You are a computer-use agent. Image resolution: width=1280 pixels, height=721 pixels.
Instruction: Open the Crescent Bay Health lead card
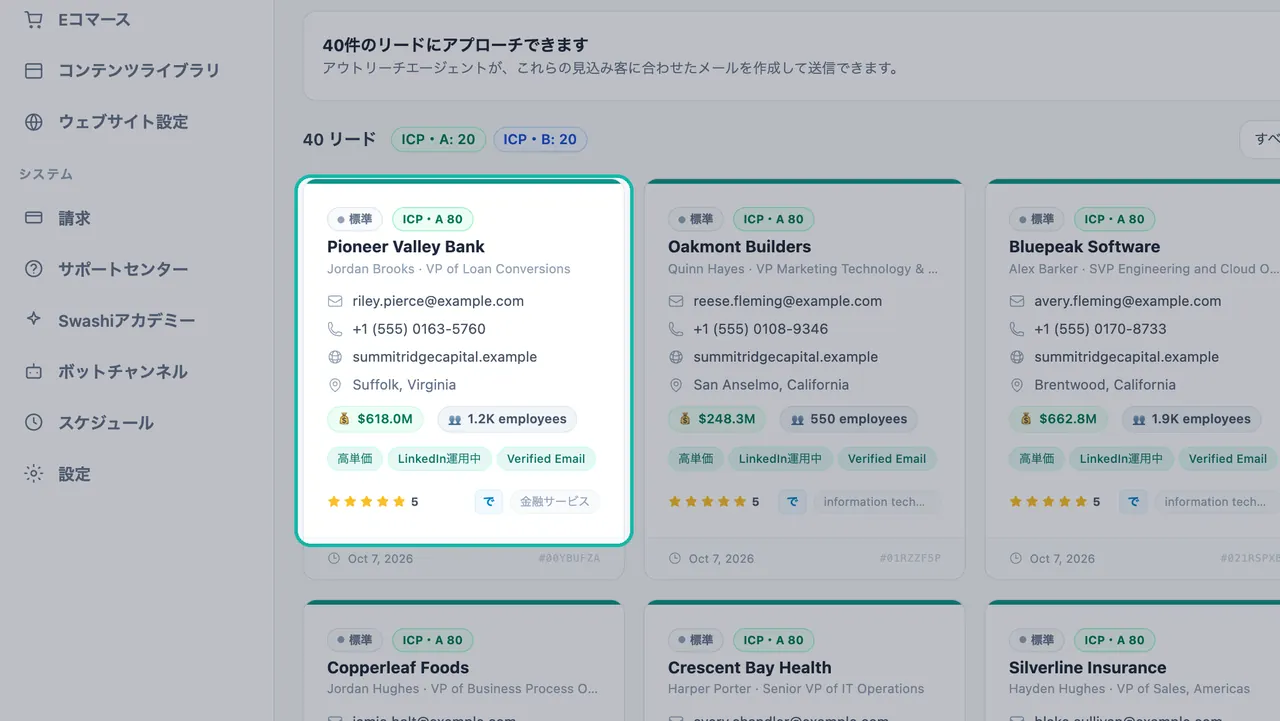click(804, 661)
